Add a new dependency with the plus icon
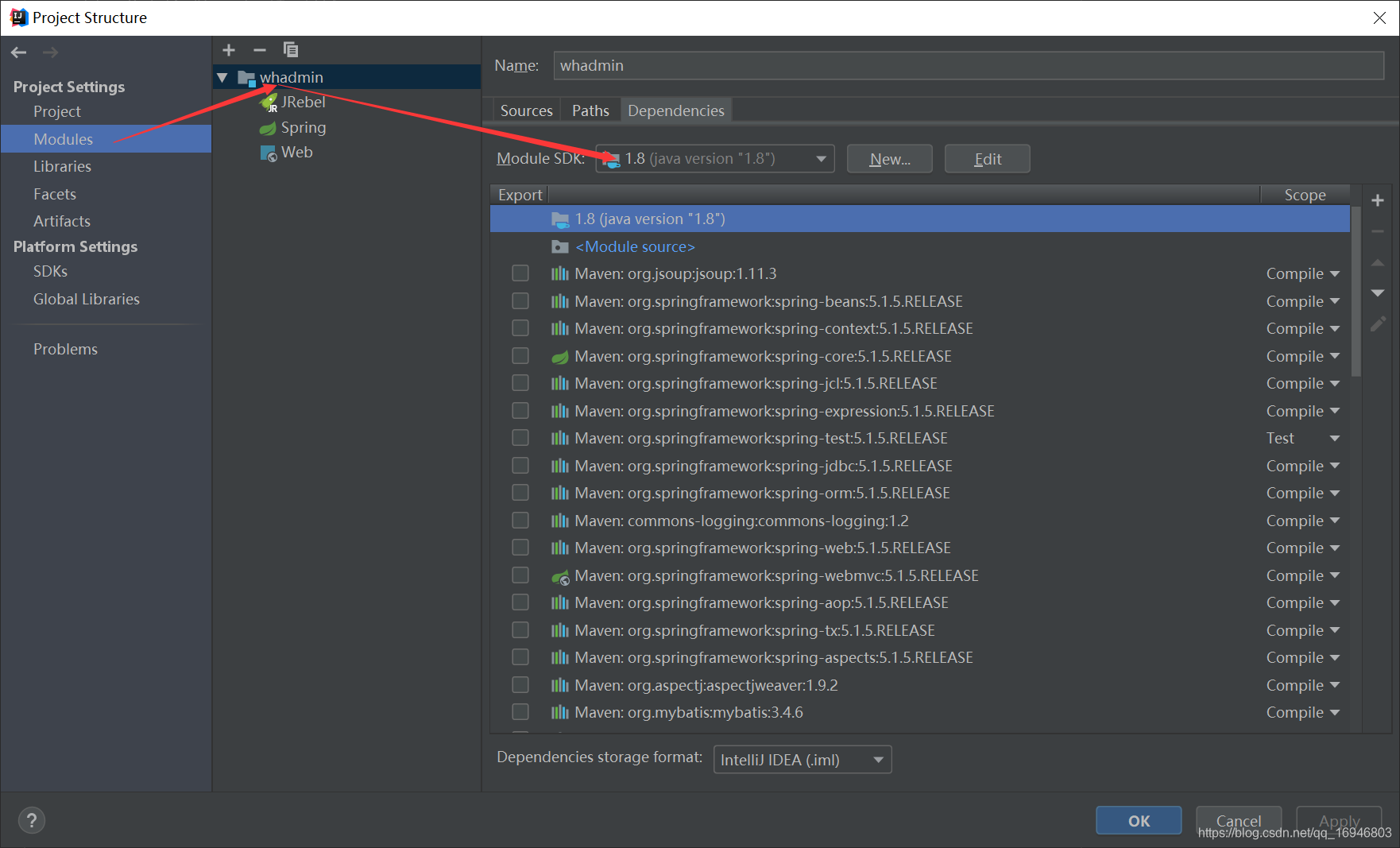The image size is (1400, 848). pyautogui.click(x=1379, y=199)
